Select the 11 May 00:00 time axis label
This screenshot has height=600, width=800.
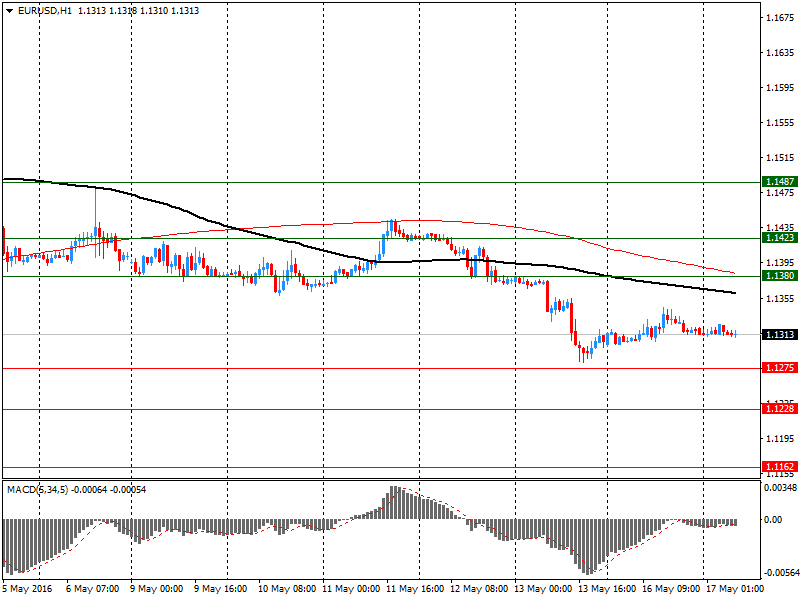tap(352, 589)
